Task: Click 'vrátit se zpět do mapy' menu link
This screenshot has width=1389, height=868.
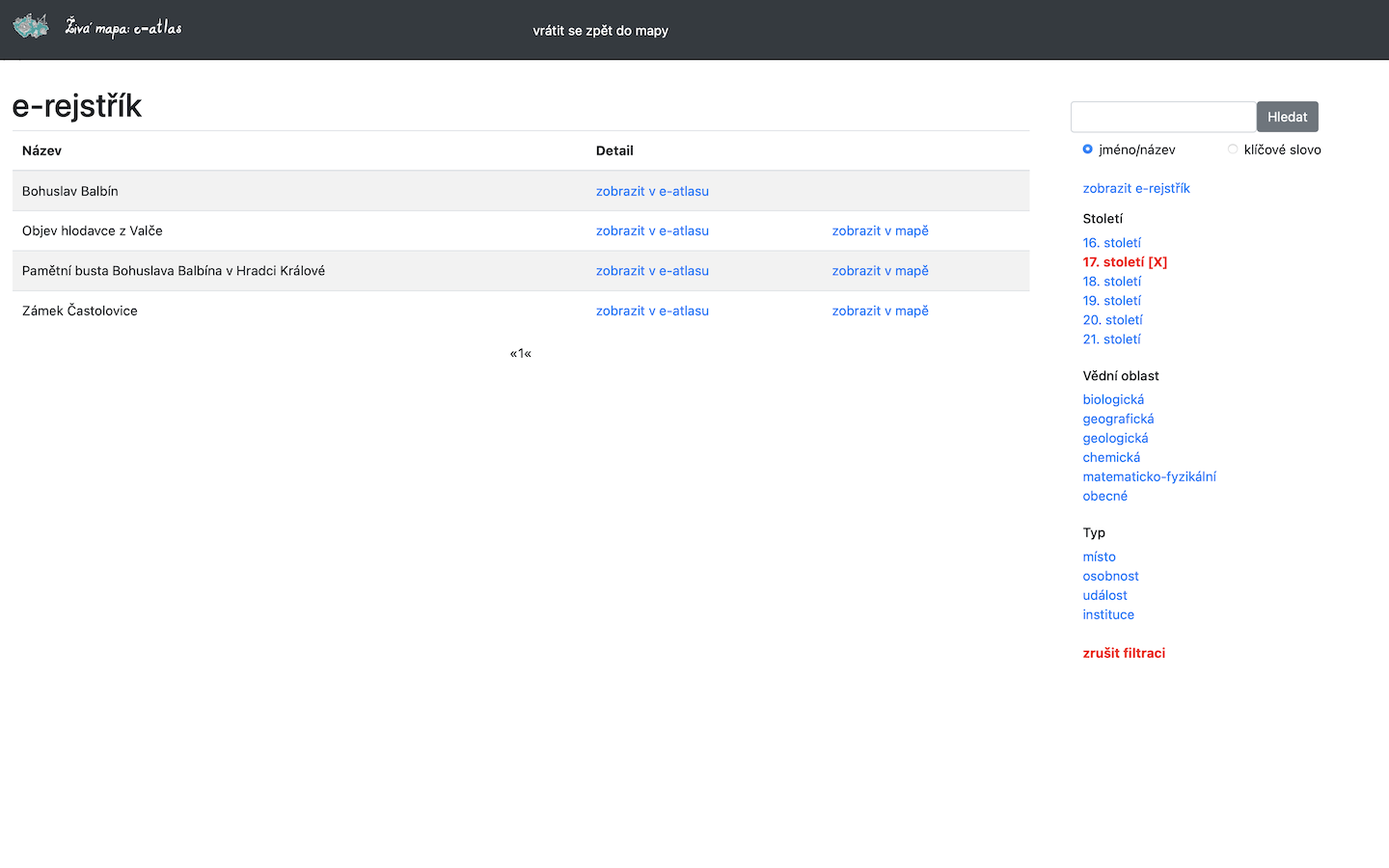Action: [600, 31]
